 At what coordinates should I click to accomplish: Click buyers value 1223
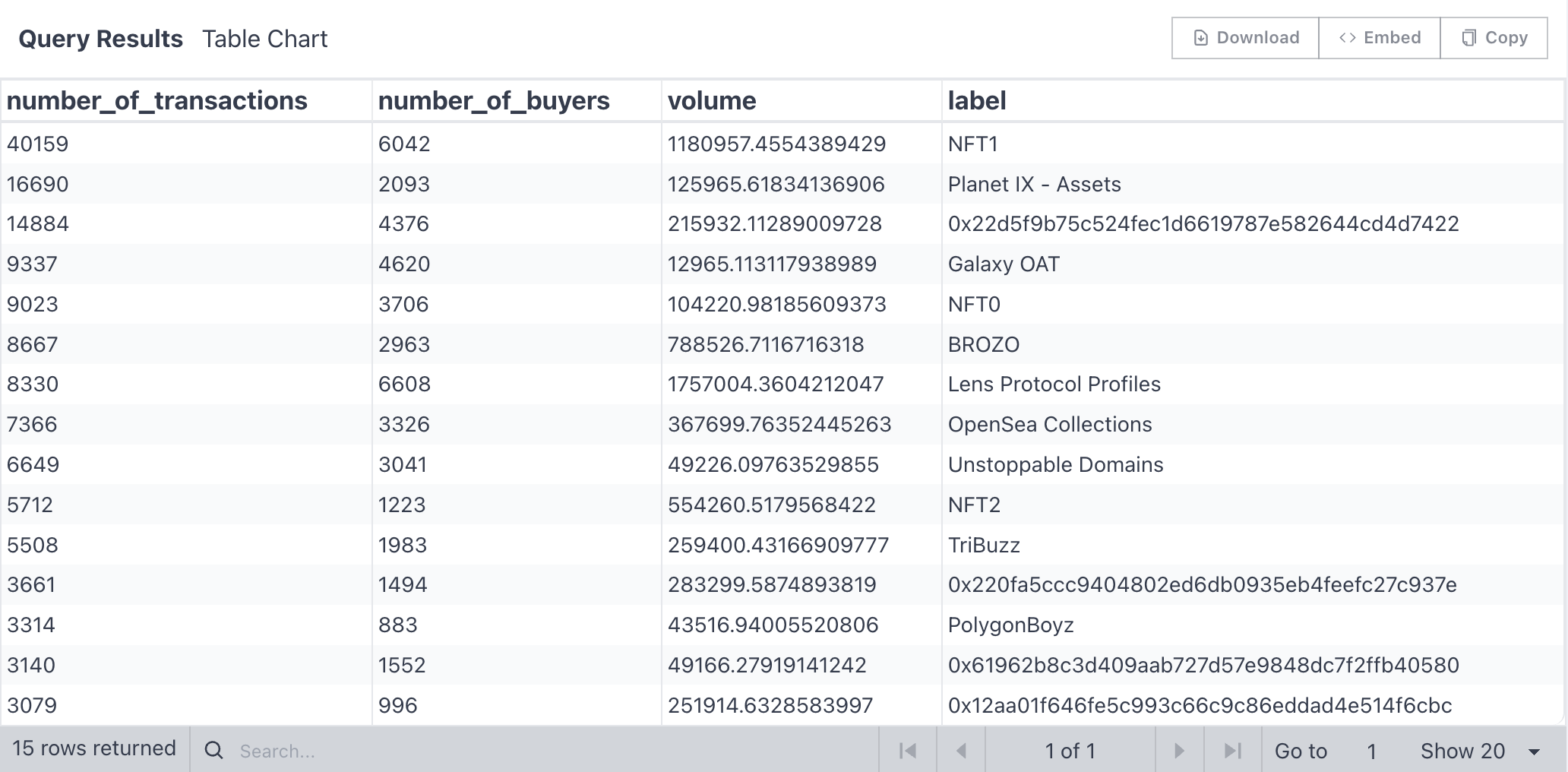402,505
